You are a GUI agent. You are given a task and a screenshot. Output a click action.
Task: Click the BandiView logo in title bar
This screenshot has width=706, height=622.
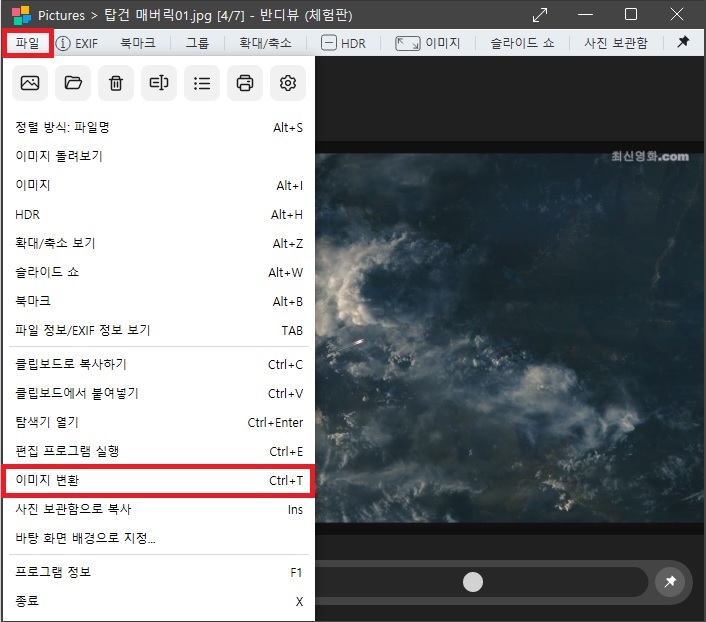tap(21, 15)
